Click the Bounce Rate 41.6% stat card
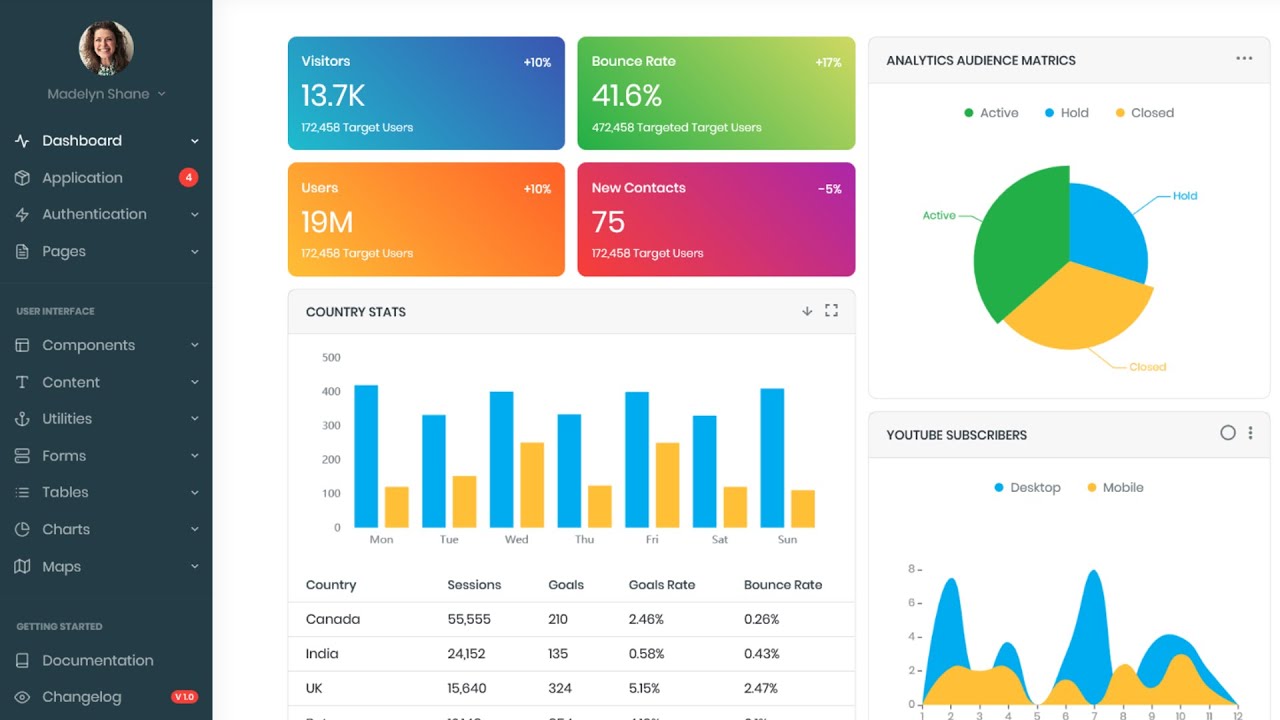The image size is (1280, 720). click(716, 93)
